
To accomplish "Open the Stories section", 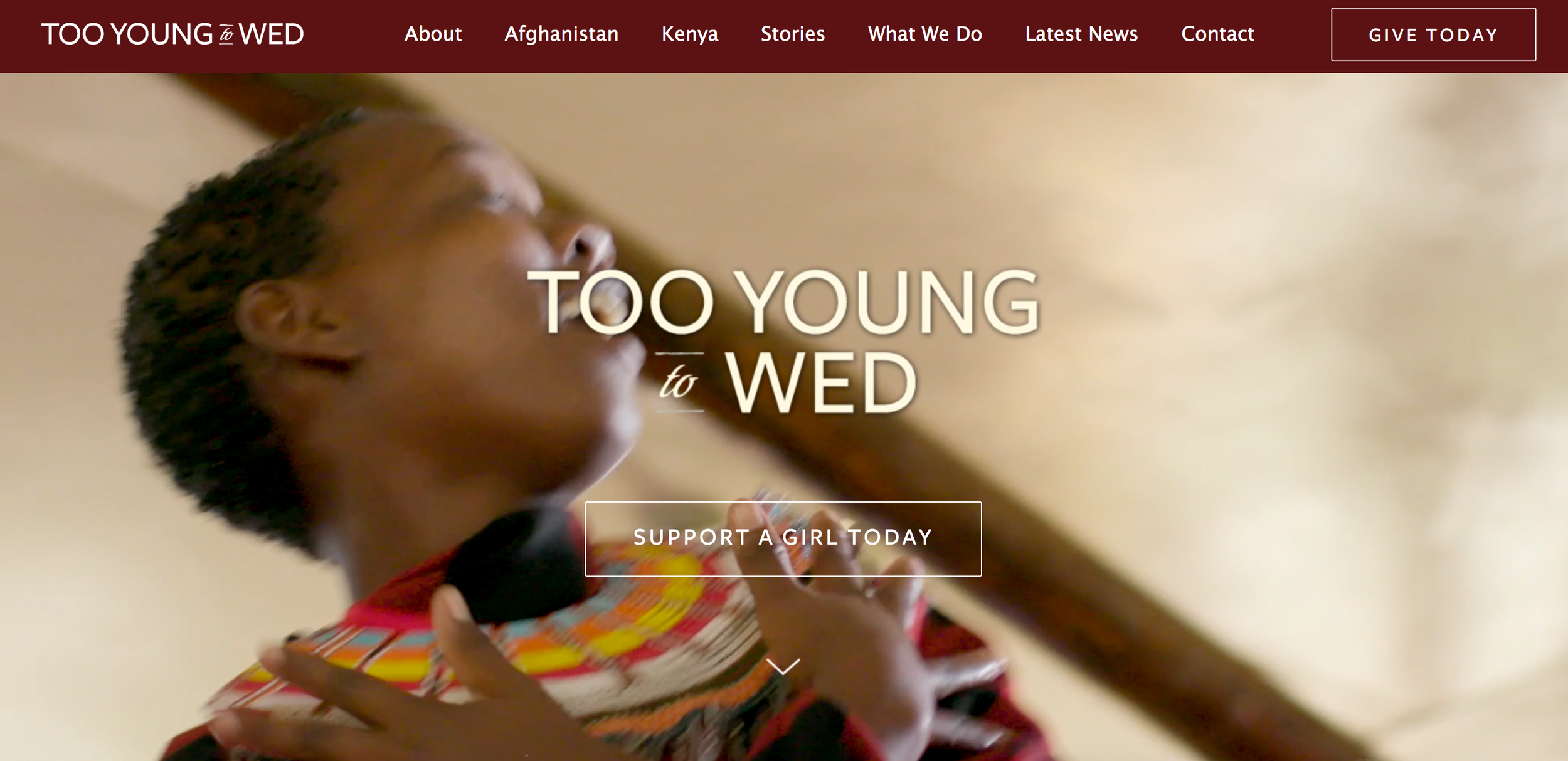I will [x=793, y=34].
